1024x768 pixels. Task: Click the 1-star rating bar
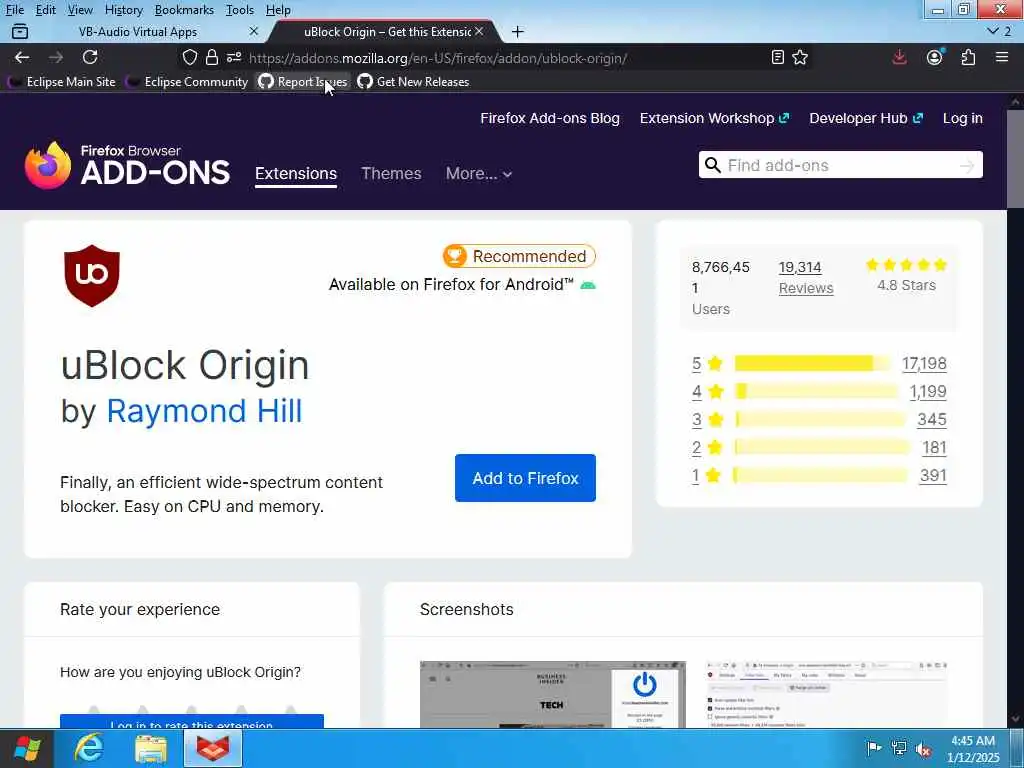click(x=821, y=475)
